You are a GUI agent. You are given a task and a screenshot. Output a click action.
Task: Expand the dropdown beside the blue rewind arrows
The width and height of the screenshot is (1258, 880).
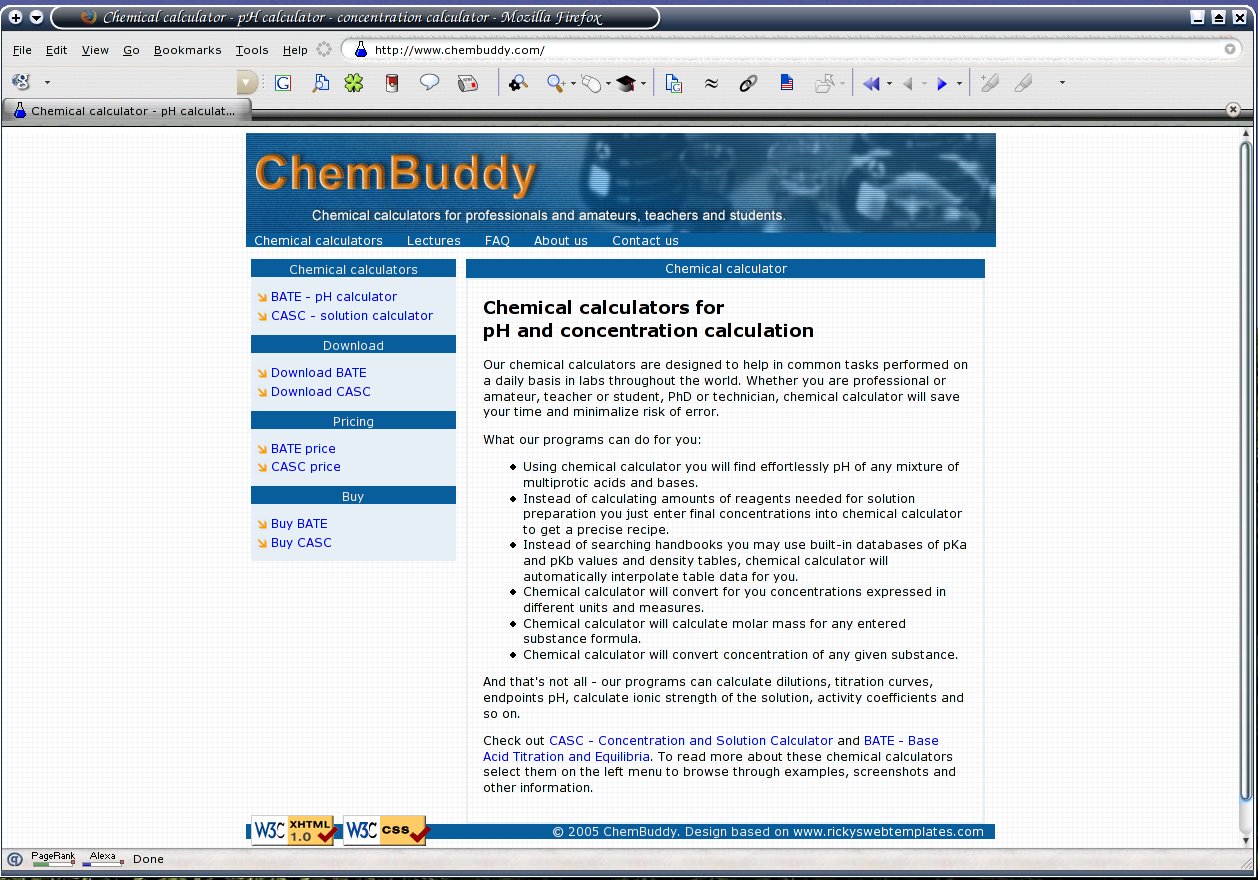pyautogui.click(x=889, y=84)
